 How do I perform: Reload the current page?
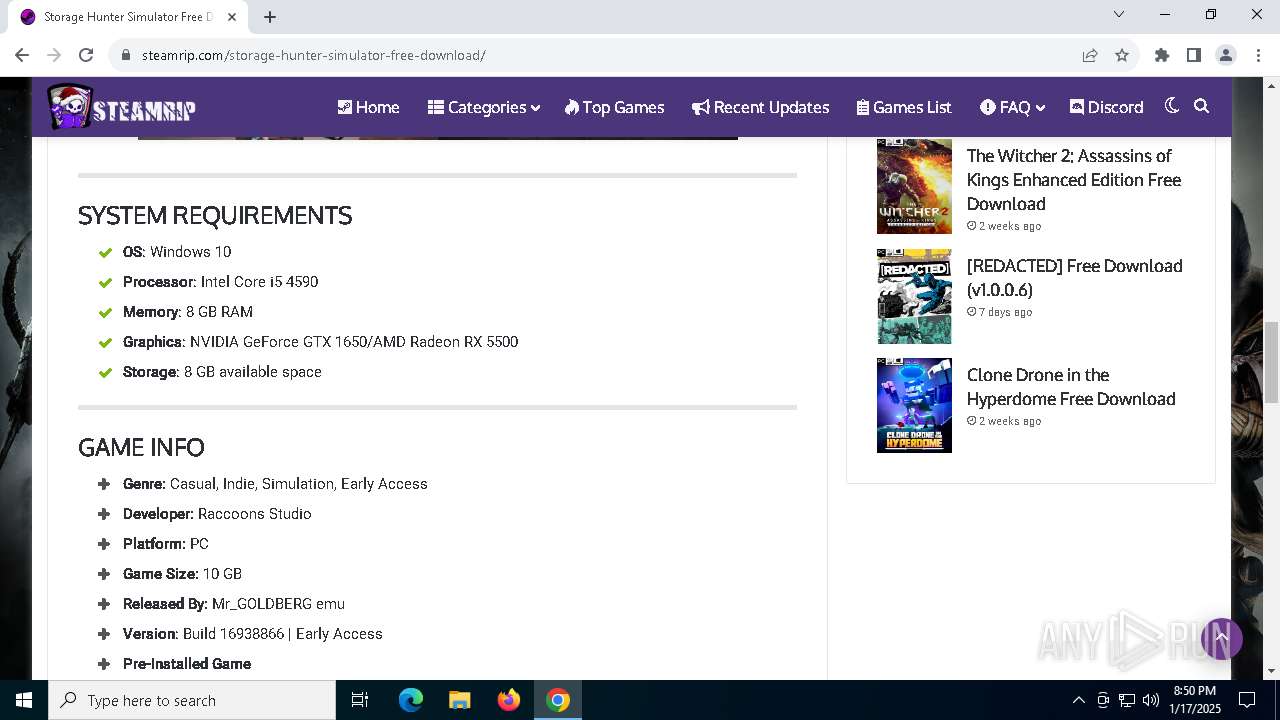tap(86, 55)
